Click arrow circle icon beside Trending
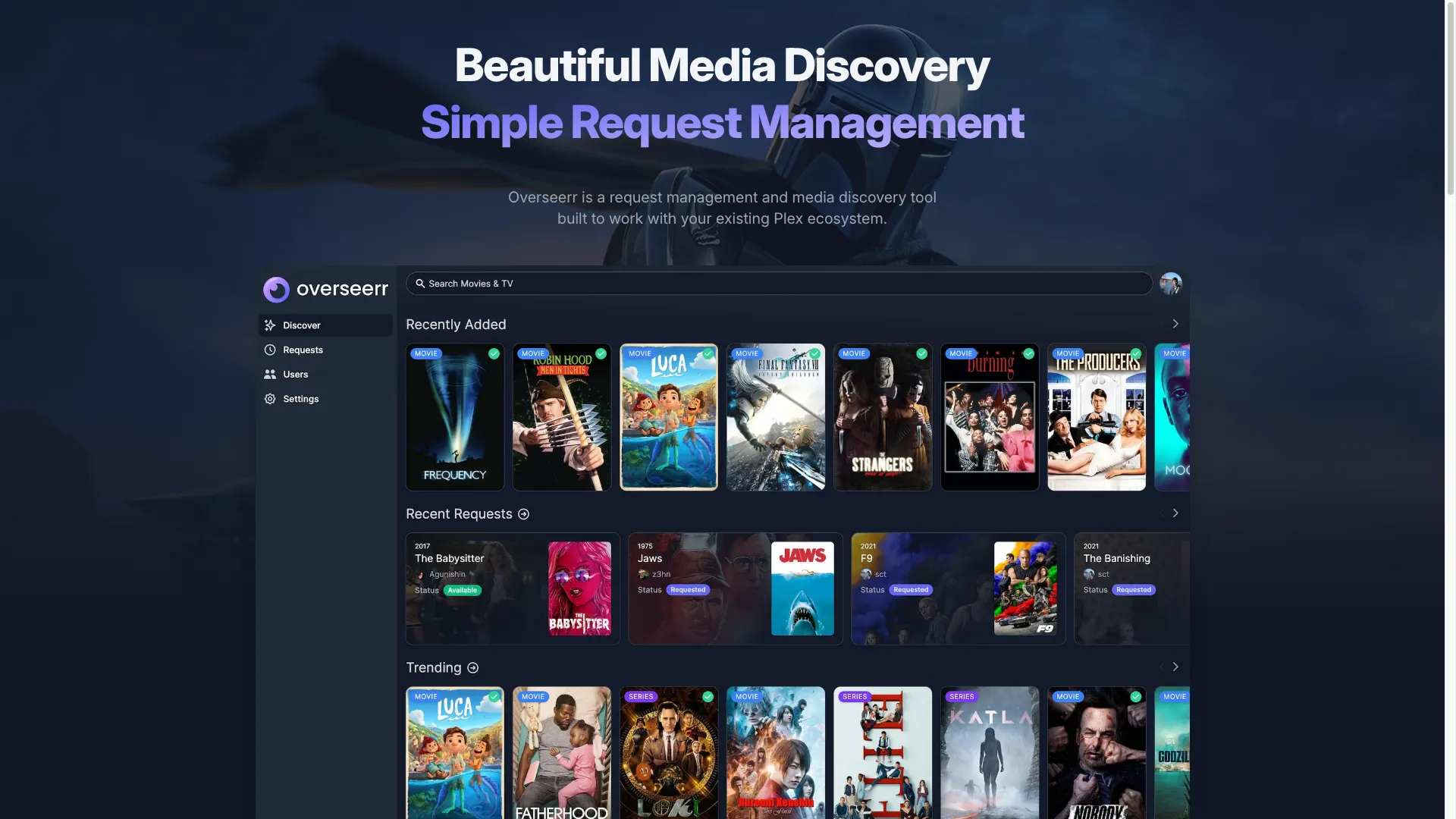This screenshot has width=1456, height=819. (472, 668)
